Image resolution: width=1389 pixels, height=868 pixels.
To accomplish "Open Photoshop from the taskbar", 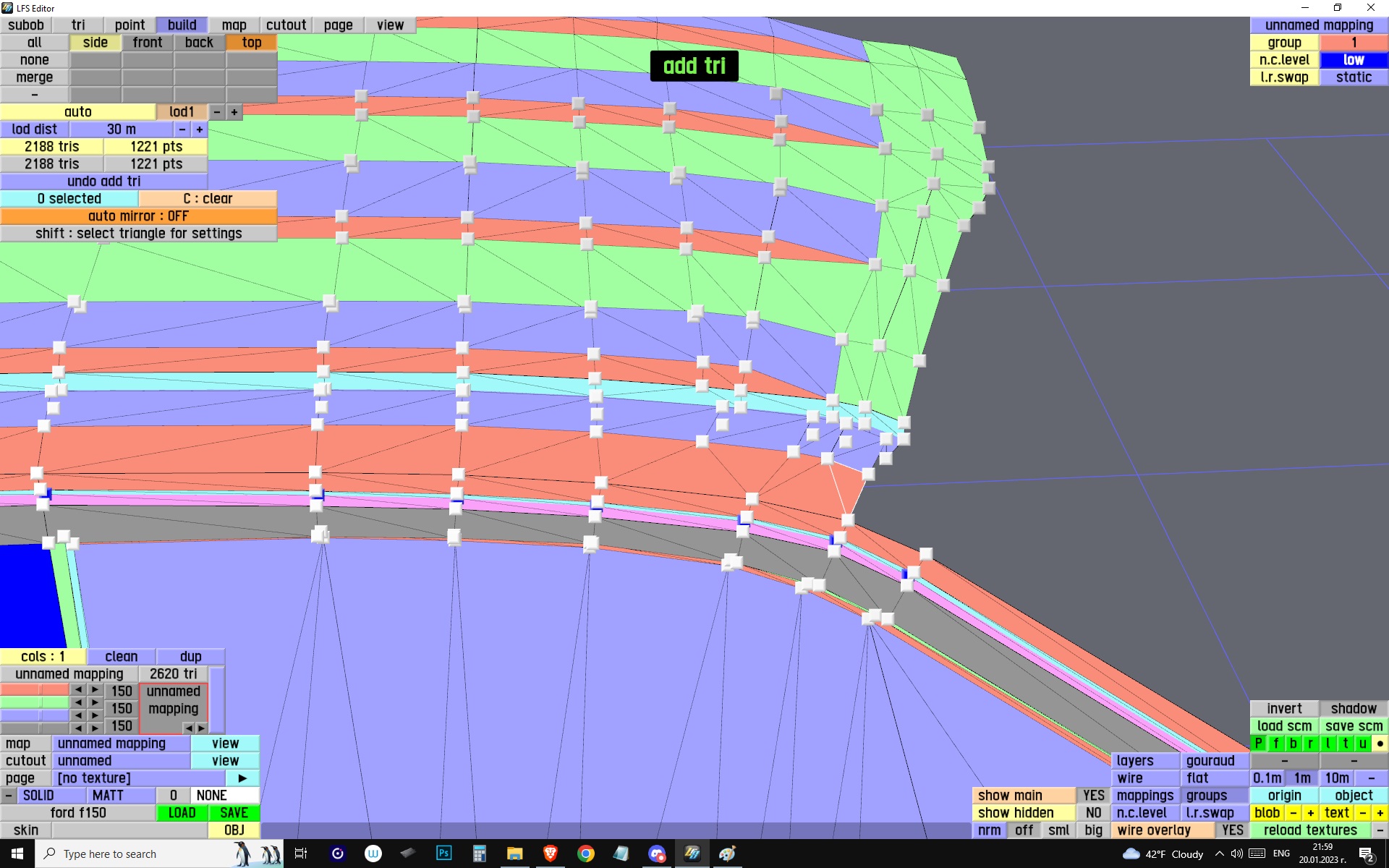I will [443, 854].
